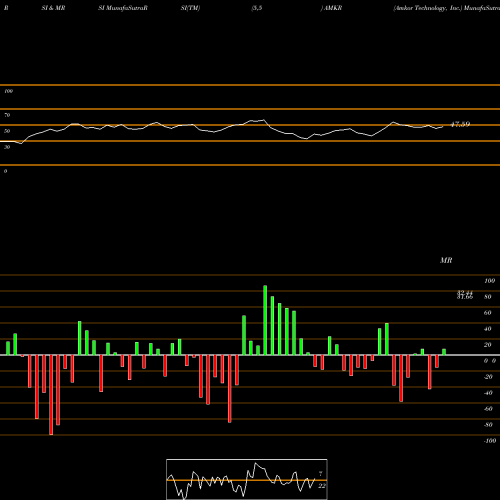Viewport: 500px width, 500px height.
Task: Click the RSI value label 47.59
Action: click(x=460, y=124)
